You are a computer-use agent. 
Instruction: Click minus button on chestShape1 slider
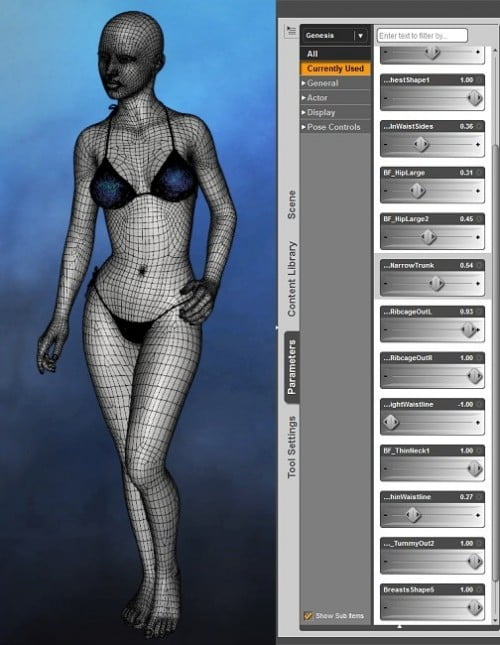click(385, 98)
